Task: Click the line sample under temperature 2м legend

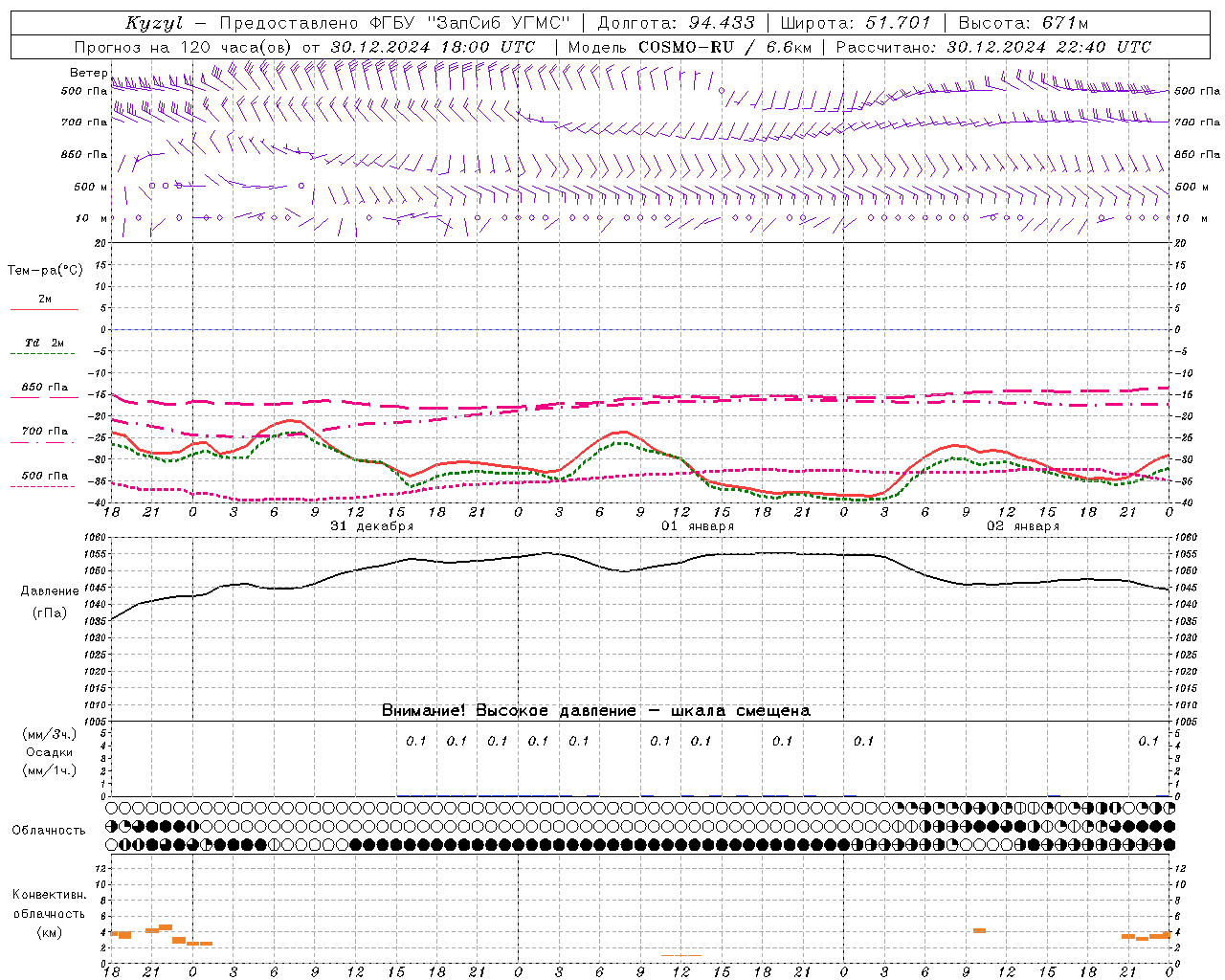Action: click(43, 310)
